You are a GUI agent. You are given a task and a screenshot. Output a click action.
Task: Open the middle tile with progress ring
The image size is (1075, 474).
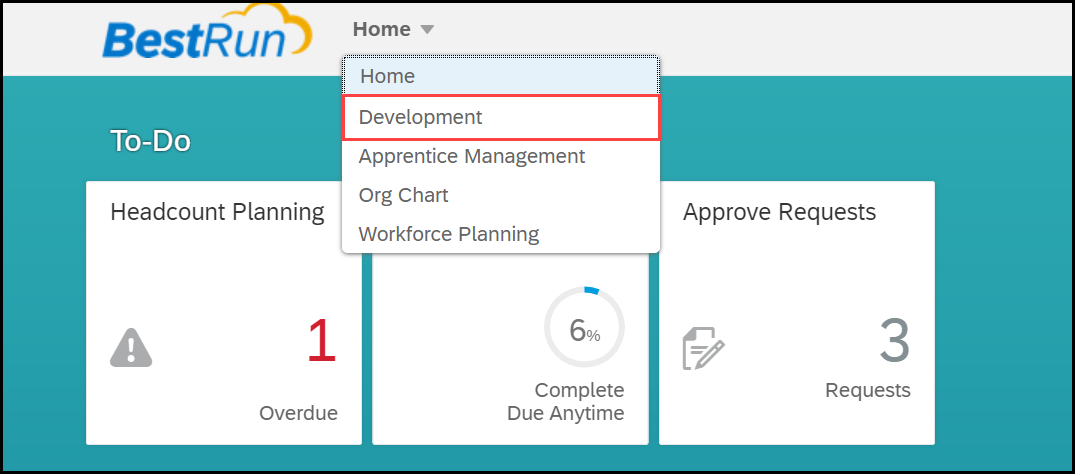click(510, 348)
